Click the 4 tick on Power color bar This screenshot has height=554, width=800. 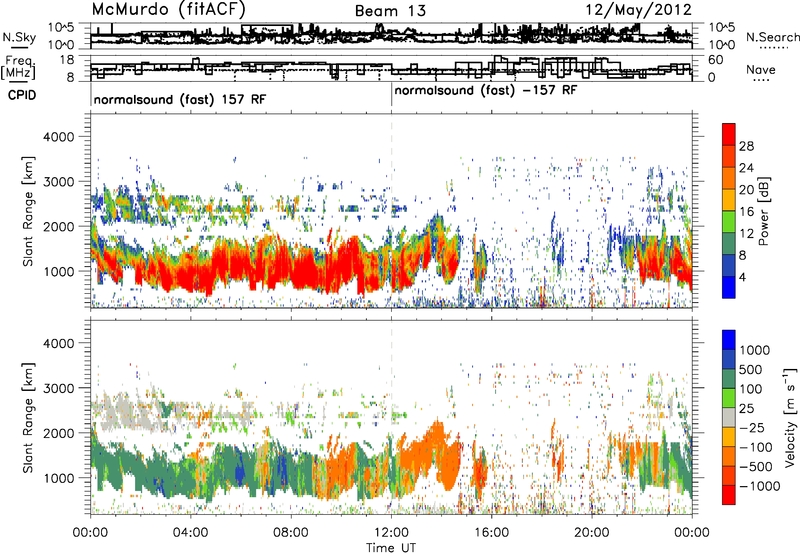tap(742, 277)
